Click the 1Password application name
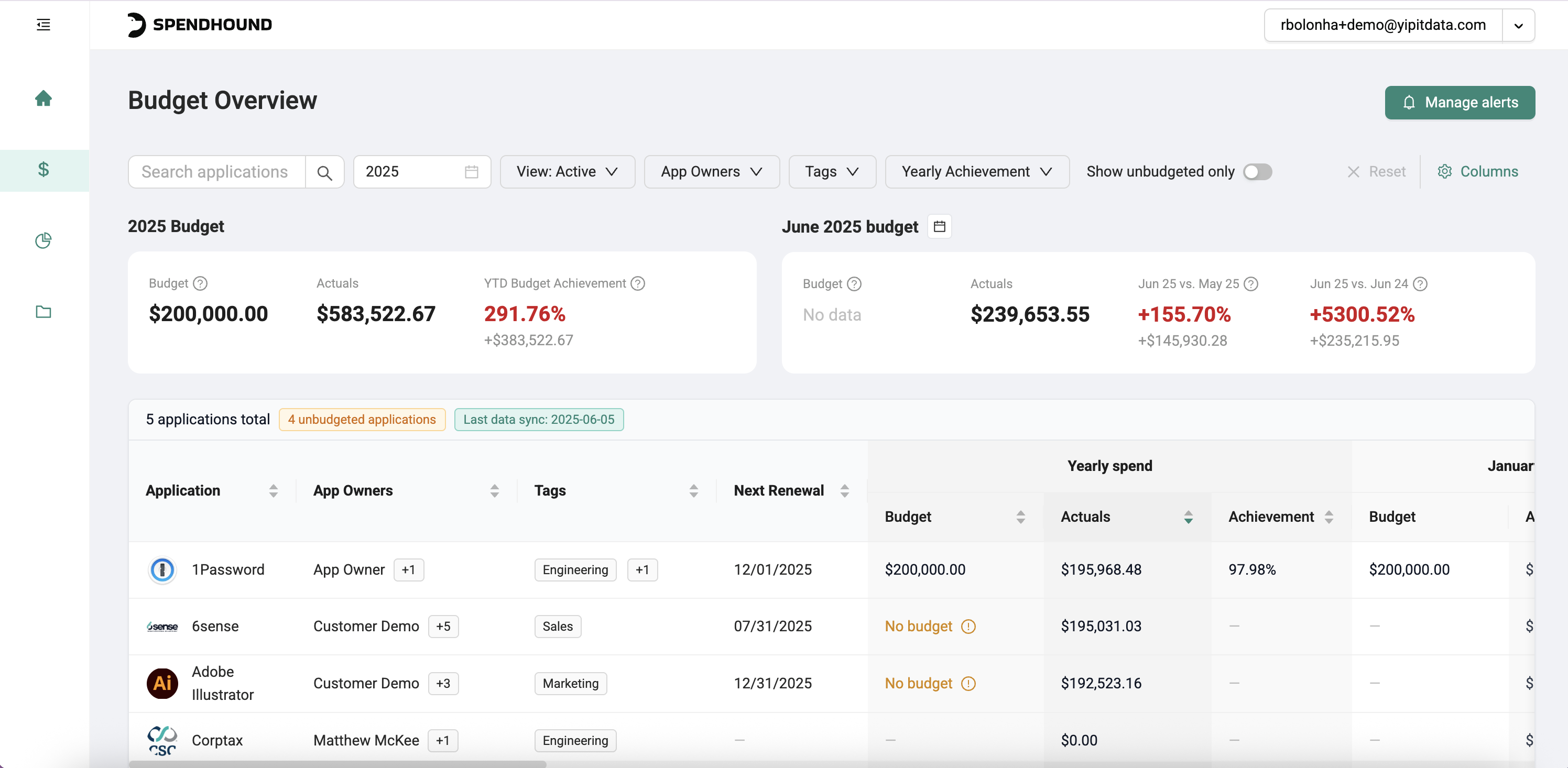This screenshot has height=768, width=1568. click(x=228, y=570)
